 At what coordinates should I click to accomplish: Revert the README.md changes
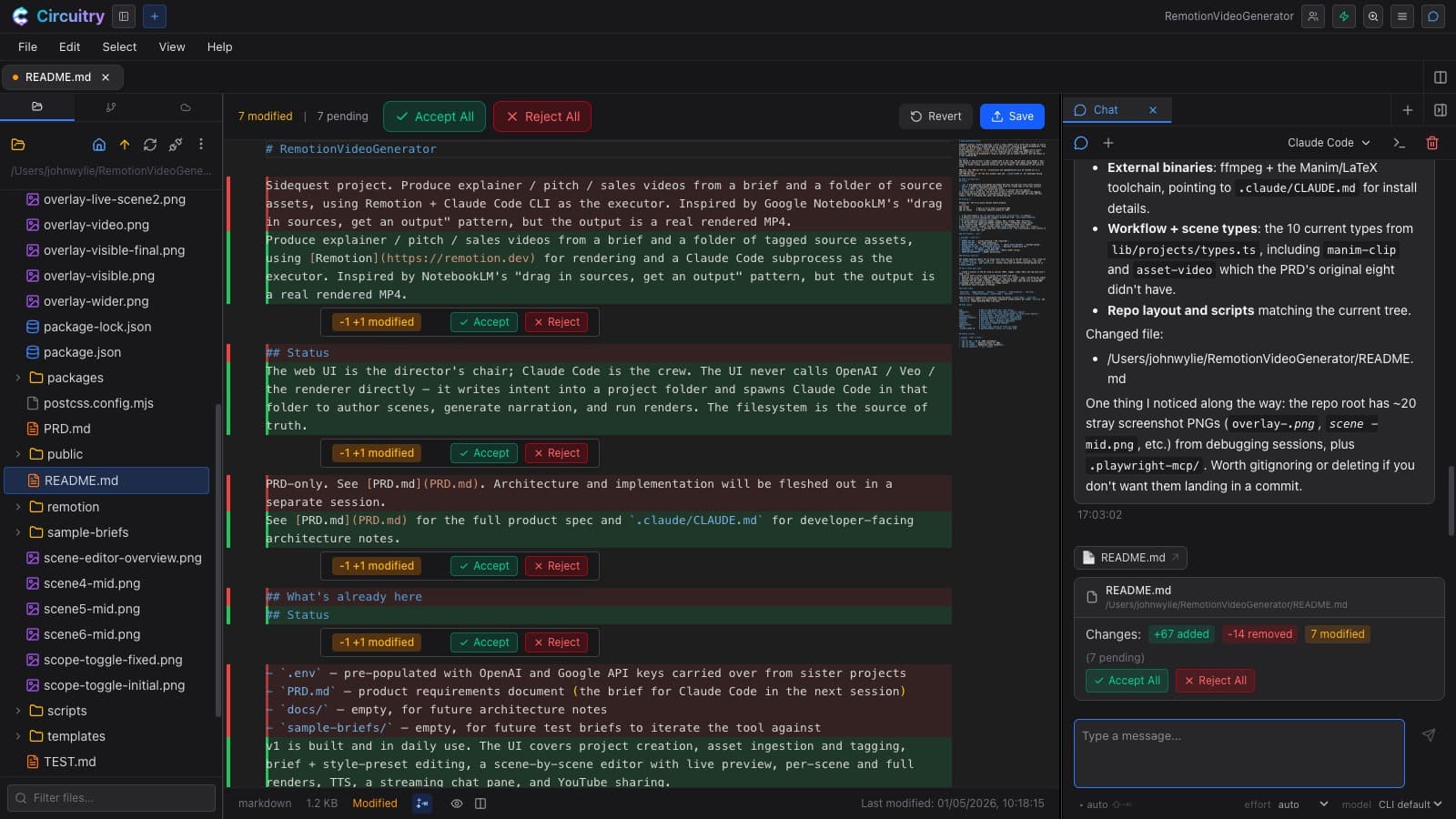point(935,116)
